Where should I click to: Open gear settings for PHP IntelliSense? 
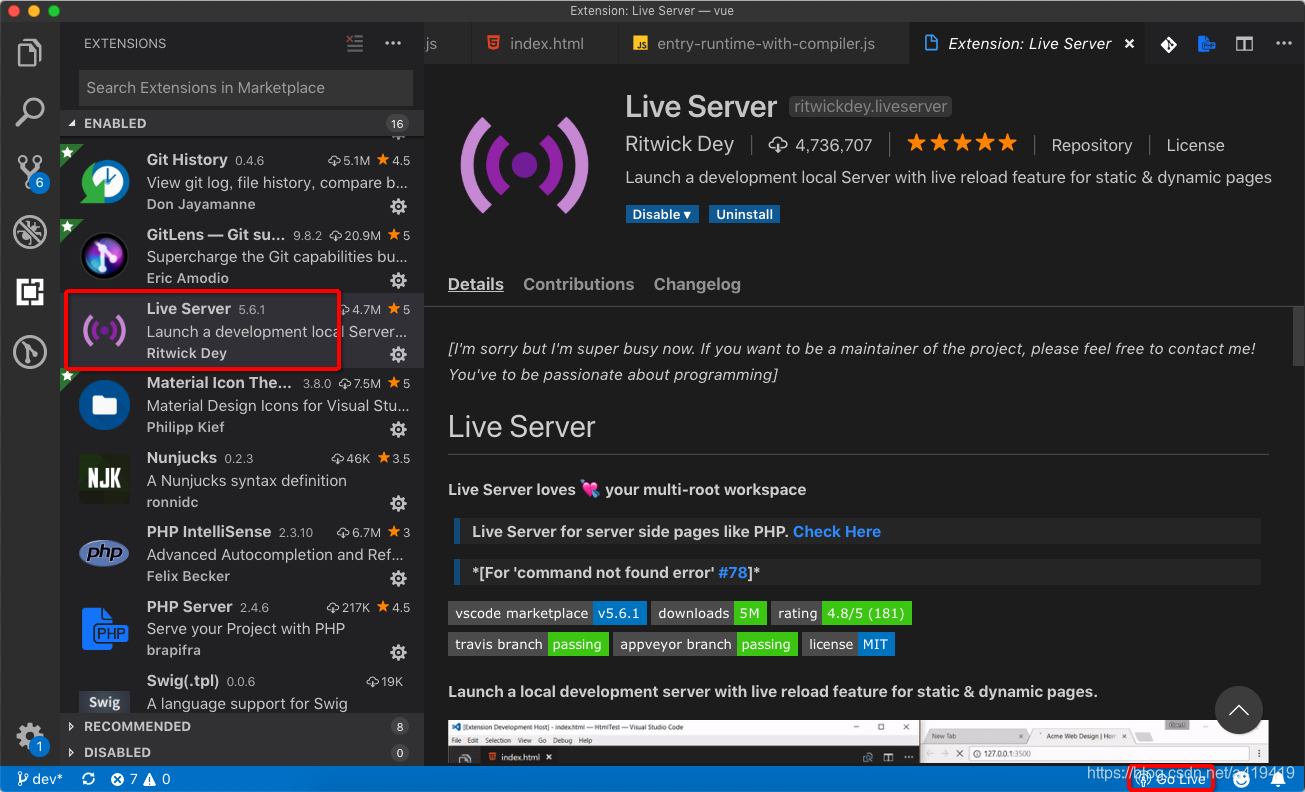(398, 578)
